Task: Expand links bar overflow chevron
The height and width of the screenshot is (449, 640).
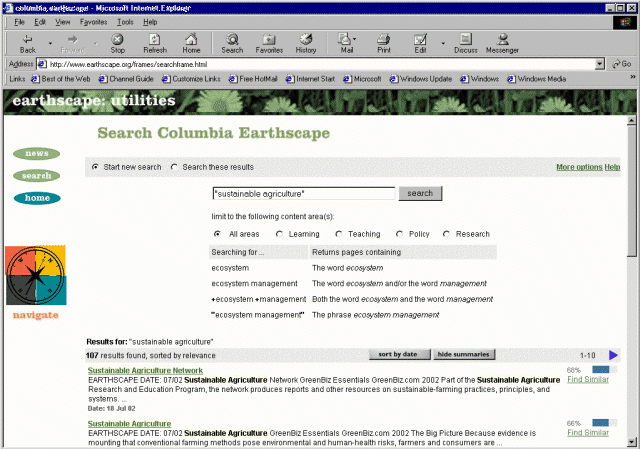Action: click(x=633, y=77)
